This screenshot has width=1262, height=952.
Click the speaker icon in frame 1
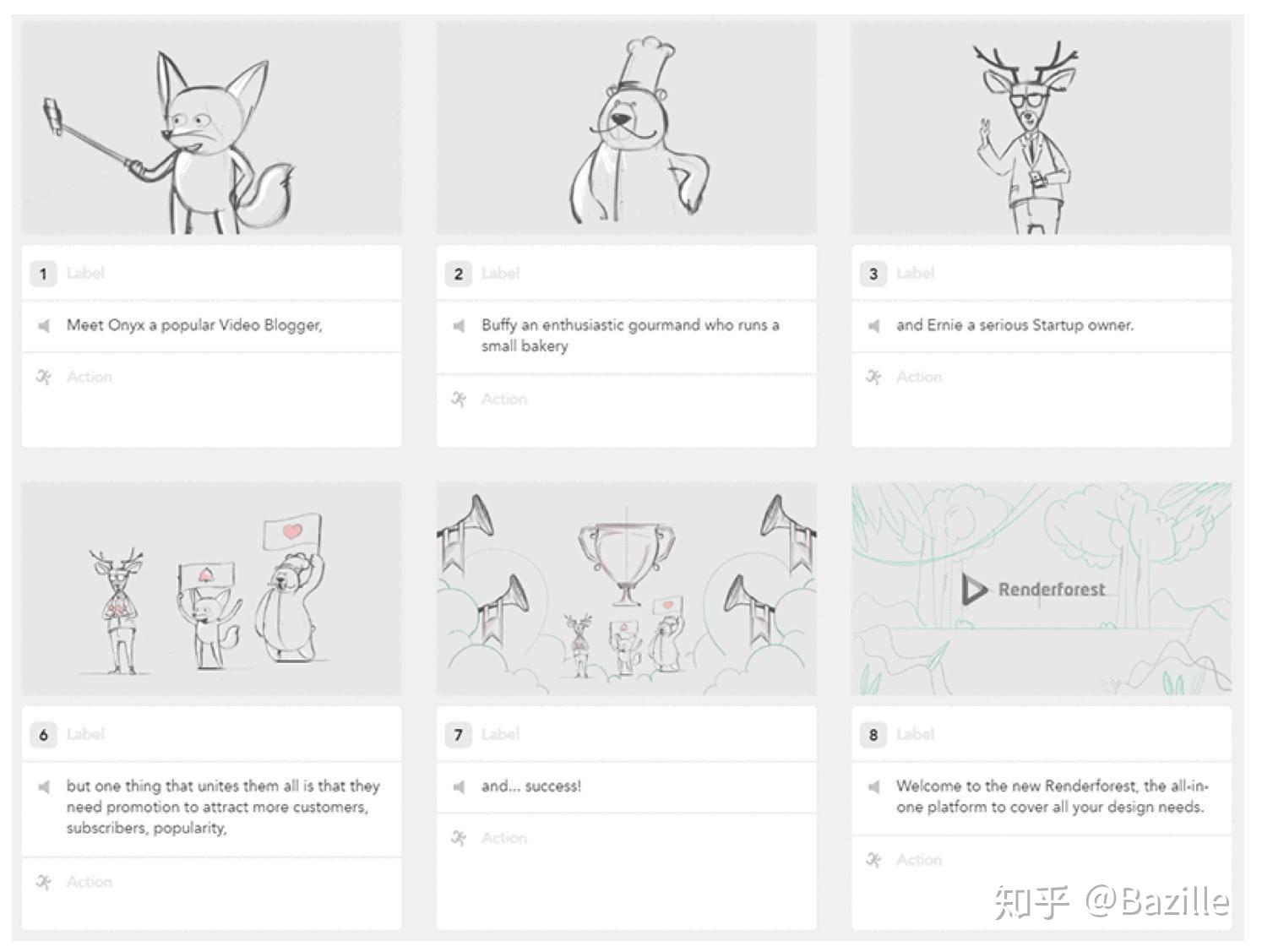(44, 325)
